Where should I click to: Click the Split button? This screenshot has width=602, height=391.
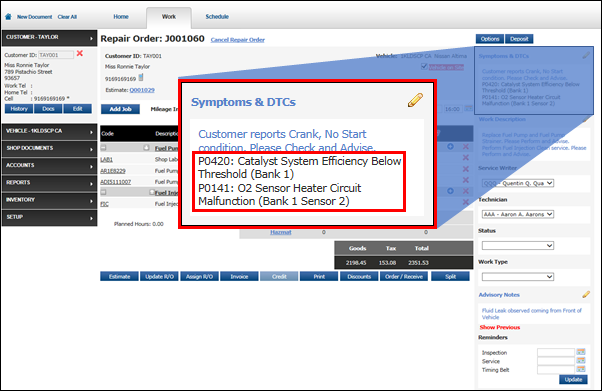[450, 277]
